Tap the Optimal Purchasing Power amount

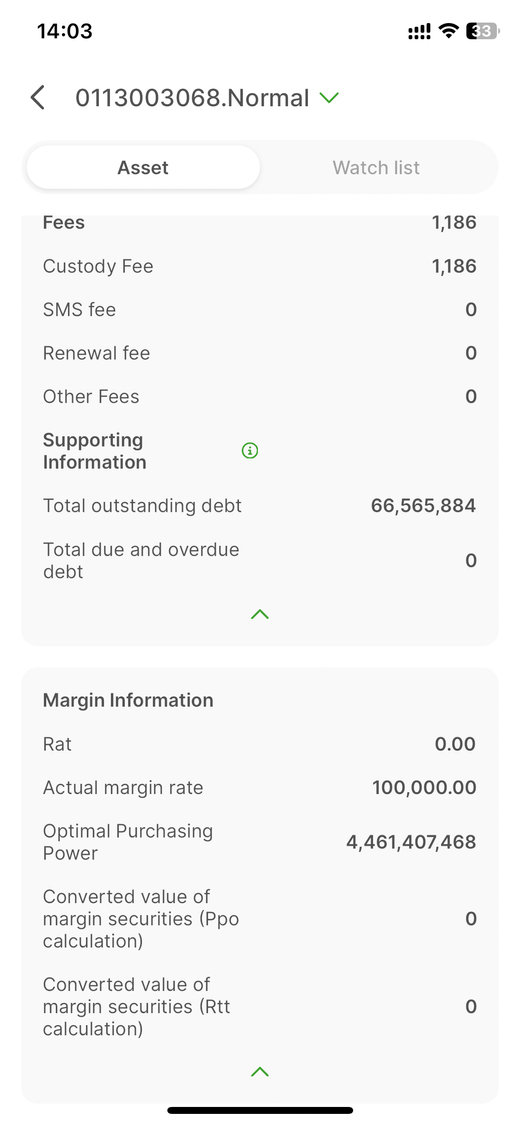pos(411,842)
